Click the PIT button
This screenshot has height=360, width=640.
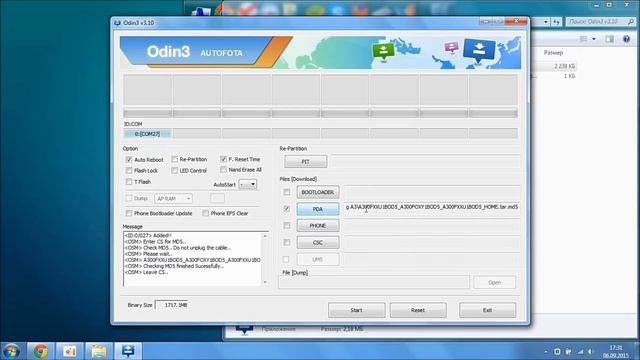click(x=305, y=162)
